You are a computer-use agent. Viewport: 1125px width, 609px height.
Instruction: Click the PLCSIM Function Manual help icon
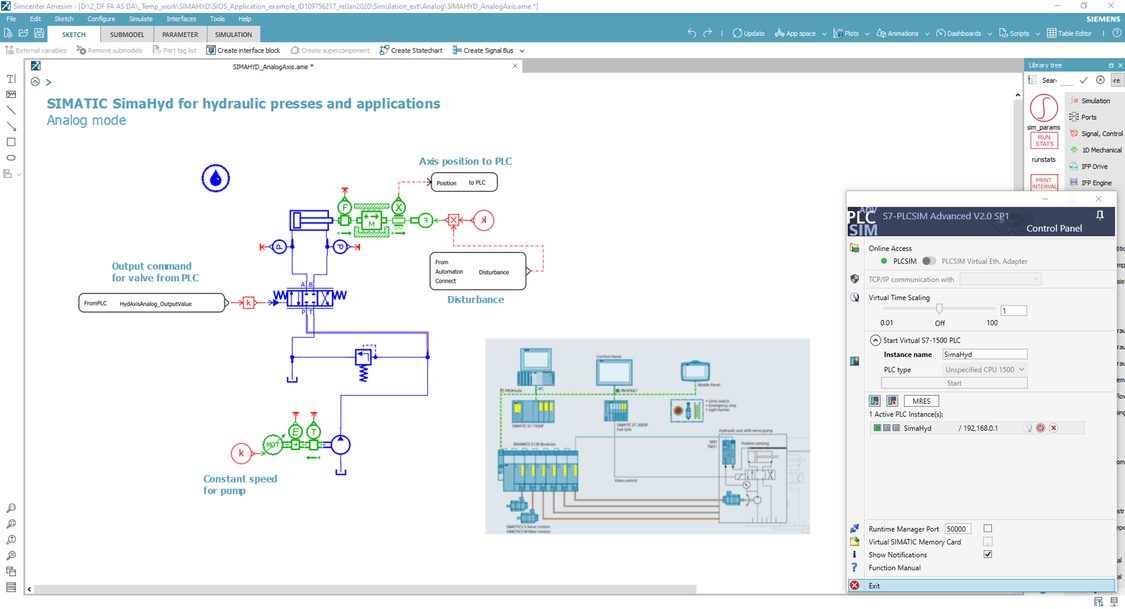(x=855, y=567)
